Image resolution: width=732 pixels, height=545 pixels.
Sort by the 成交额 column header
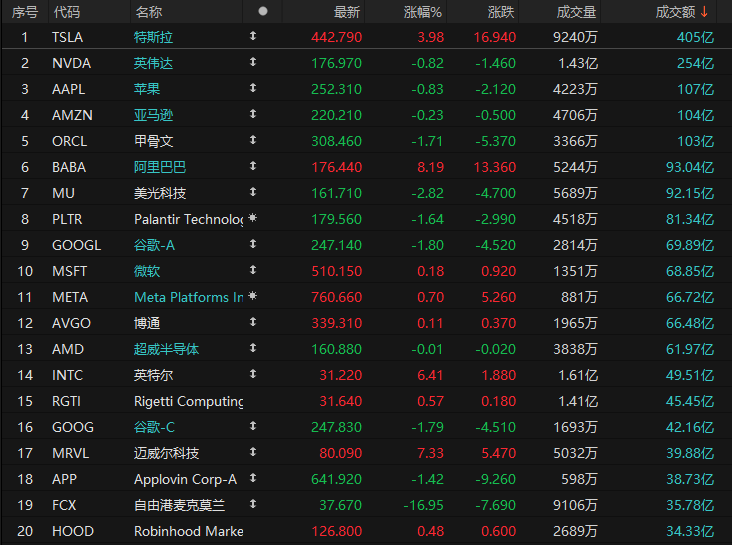tap(676, 12)
